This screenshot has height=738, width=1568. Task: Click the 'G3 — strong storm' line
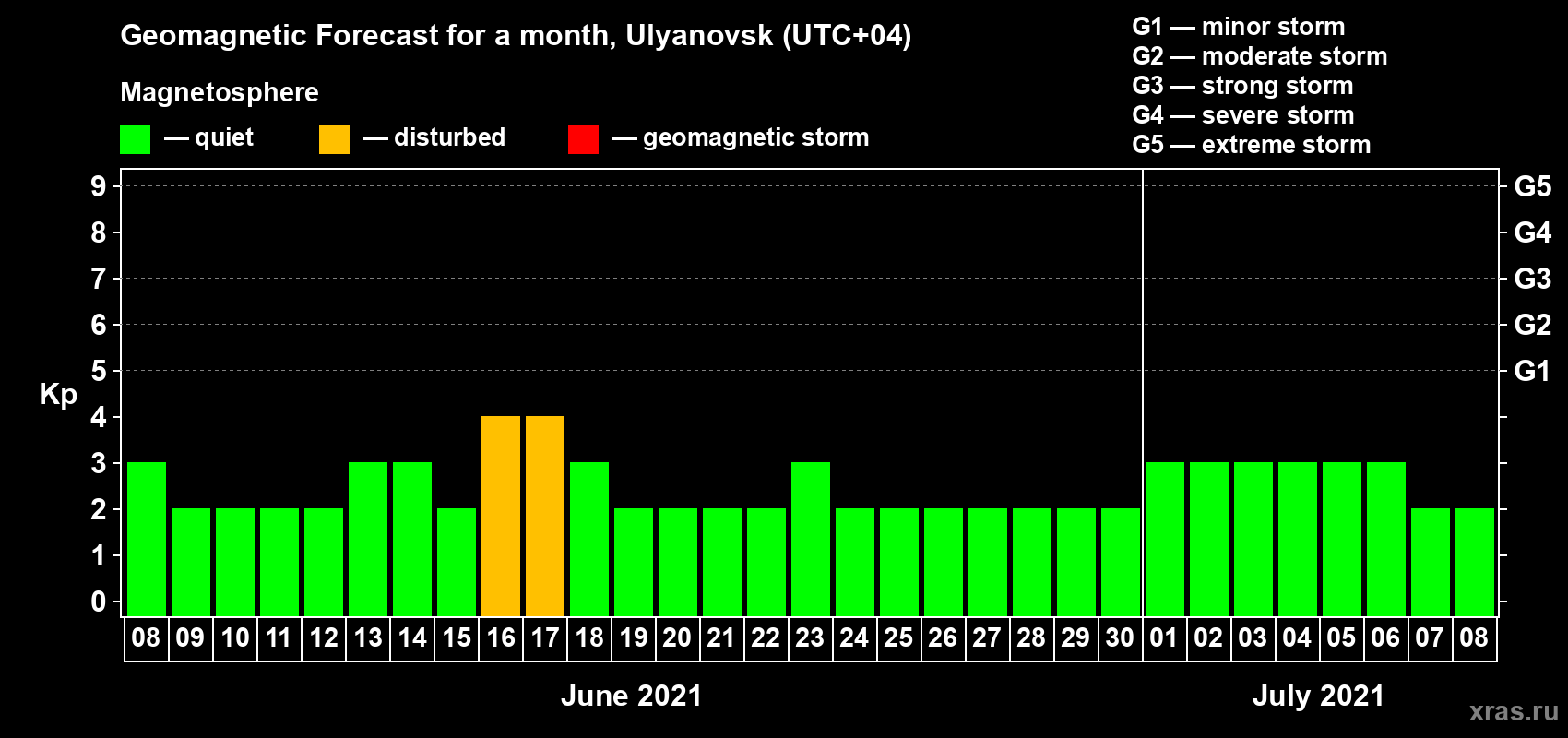click(1242, 86)
